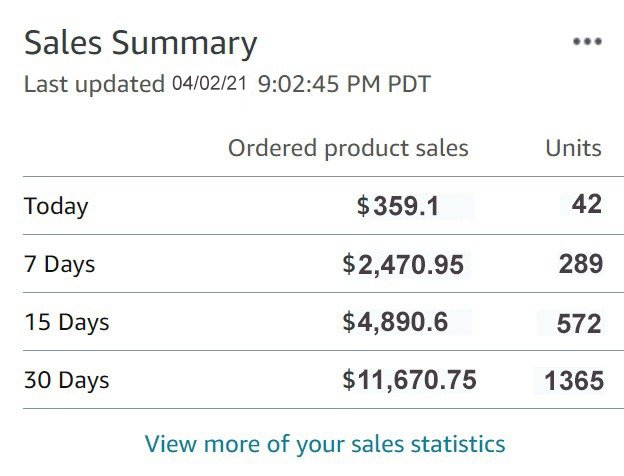Viewport: 624px width, 476px height.
Task: Select the 15 Days row label
Action: [x=66, y=322]
